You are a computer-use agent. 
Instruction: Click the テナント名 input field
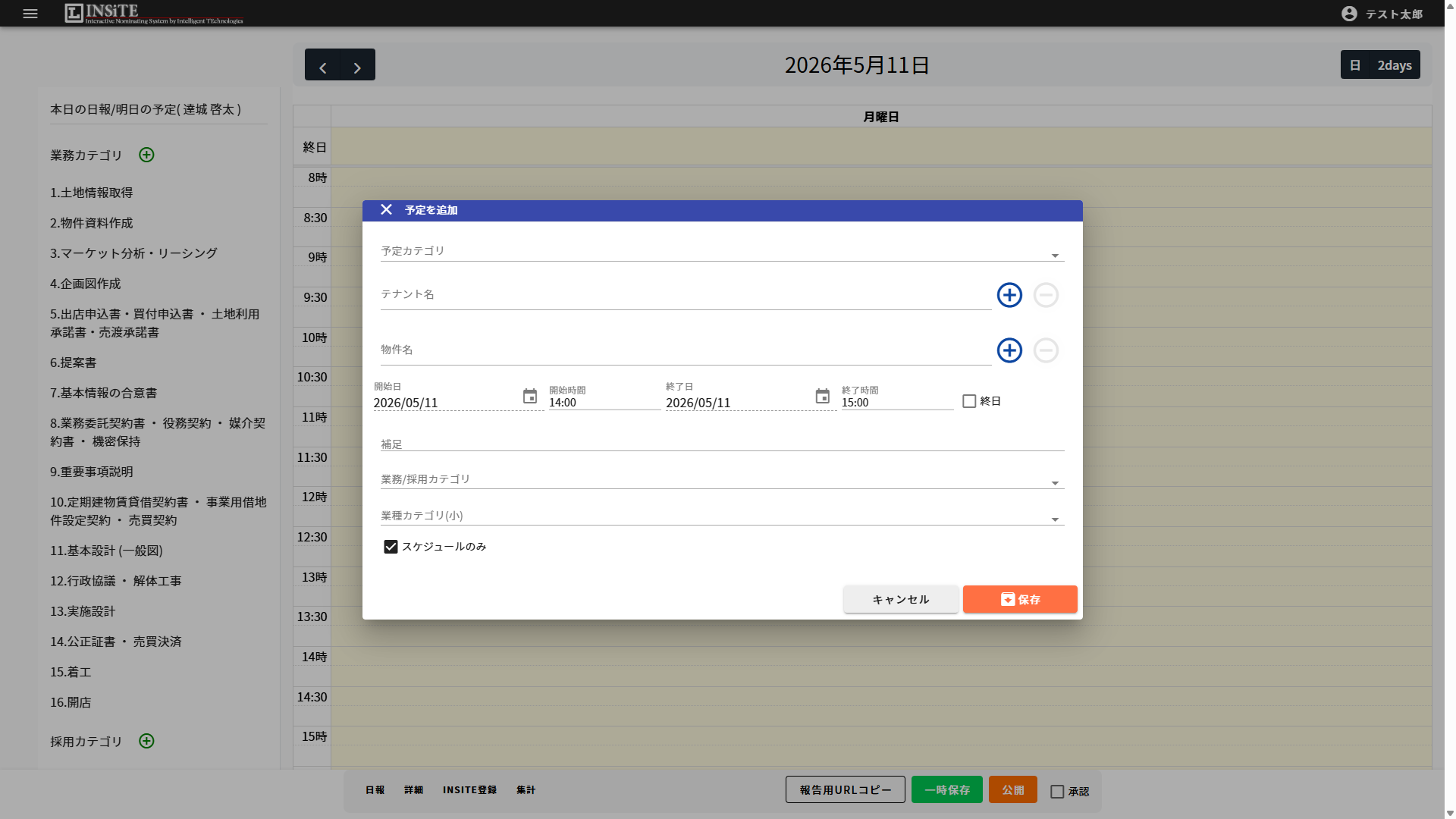[686, 295]
